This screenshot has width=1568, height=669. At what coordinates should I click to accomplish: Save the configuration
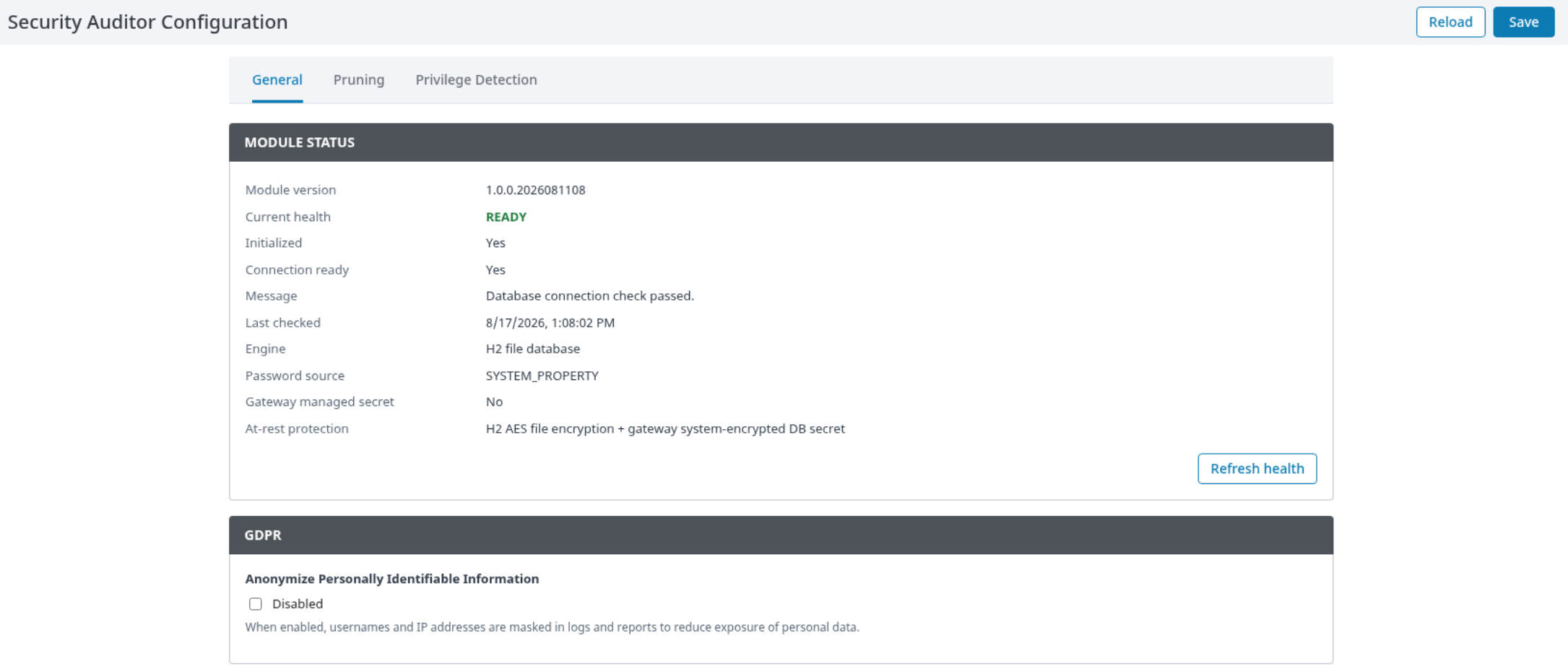(1523, 22)
